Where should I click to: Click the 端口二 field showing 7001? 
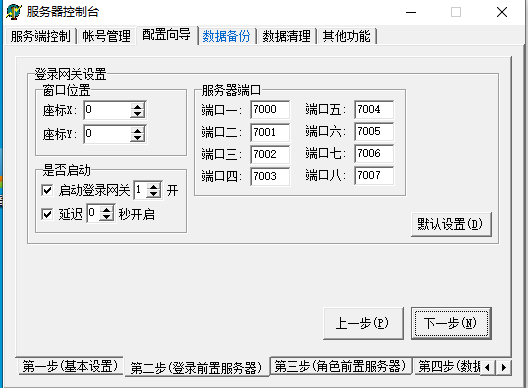point(270,132)
